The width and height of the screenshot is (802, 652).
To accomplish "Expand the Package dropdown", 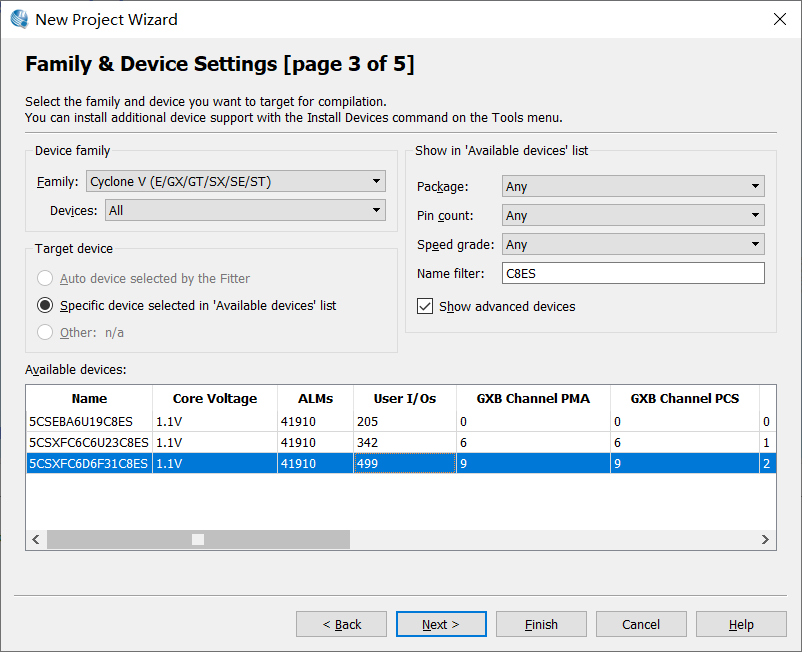I will tap(633, 186).
